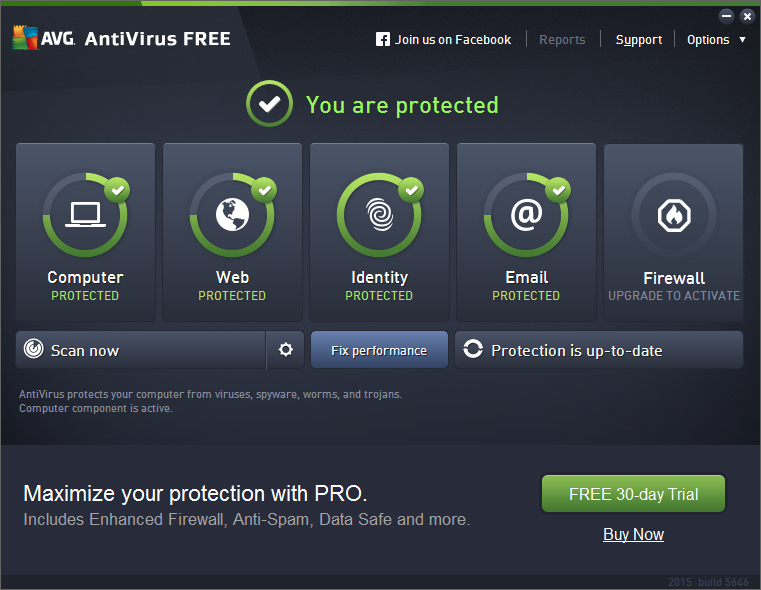Open the Firewall flame icon

673,215
